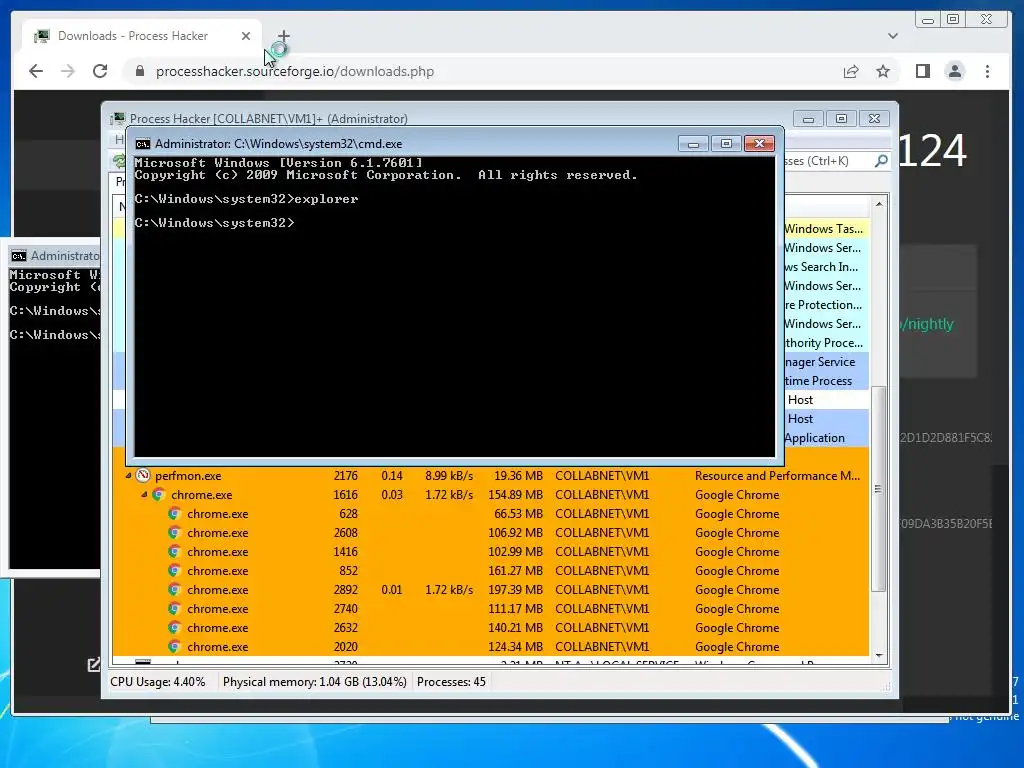Open Chrome three-dot menu
Image resolution: width=1024 pixels, height=768 pixels.
987,71
